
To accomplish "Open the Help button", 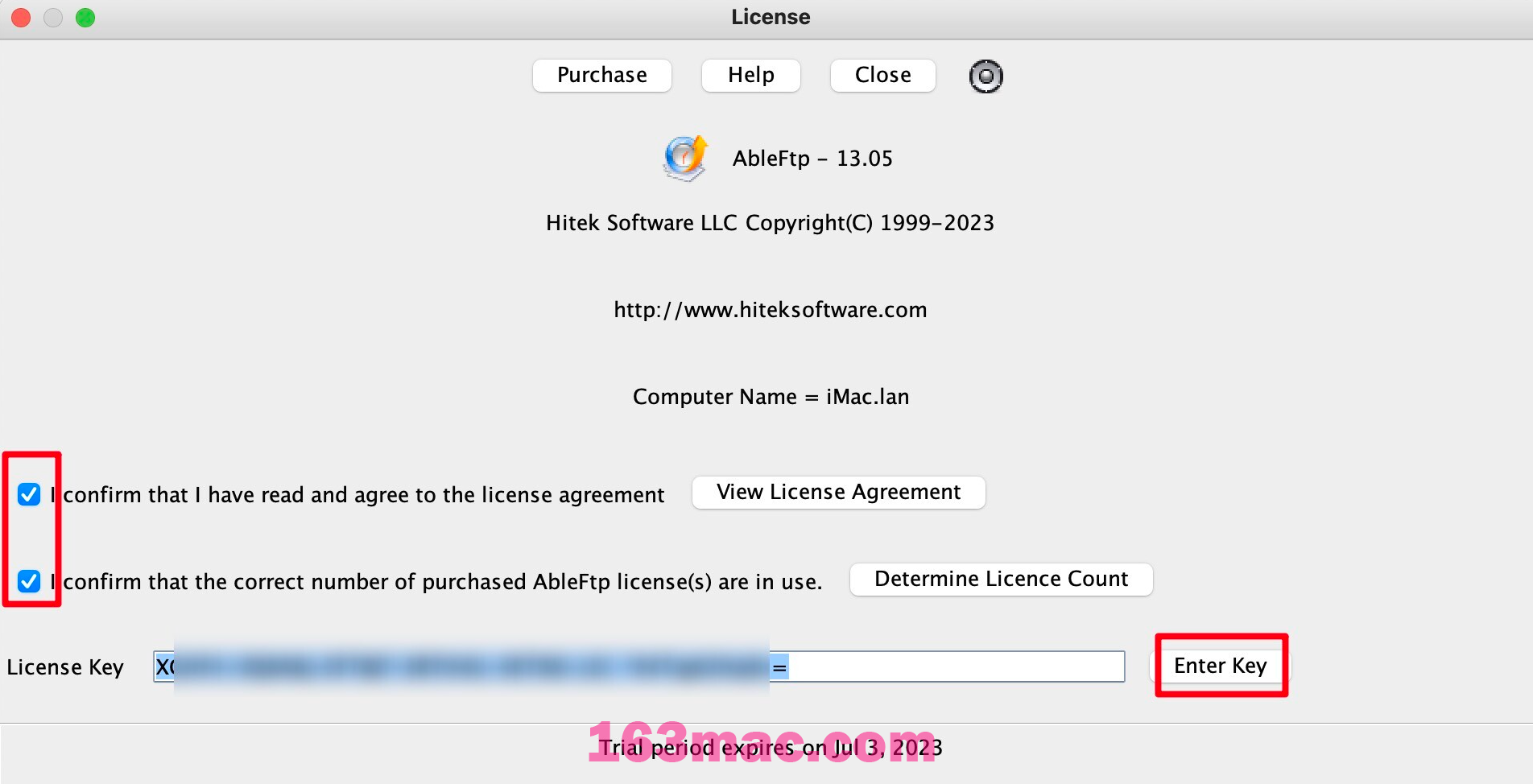I will (x=751, y=76).
